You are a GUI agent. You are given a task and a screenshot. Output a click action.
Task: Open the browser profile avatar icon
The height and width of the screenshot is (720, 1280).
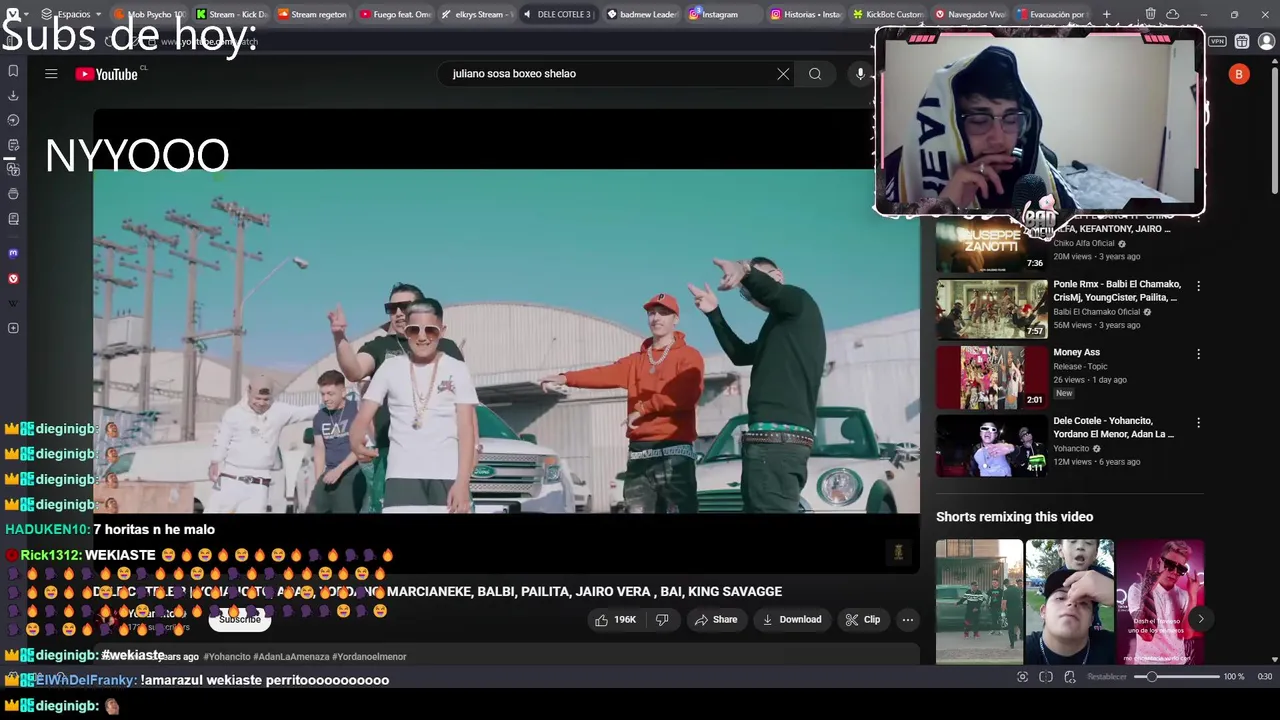coord(1266,42)
